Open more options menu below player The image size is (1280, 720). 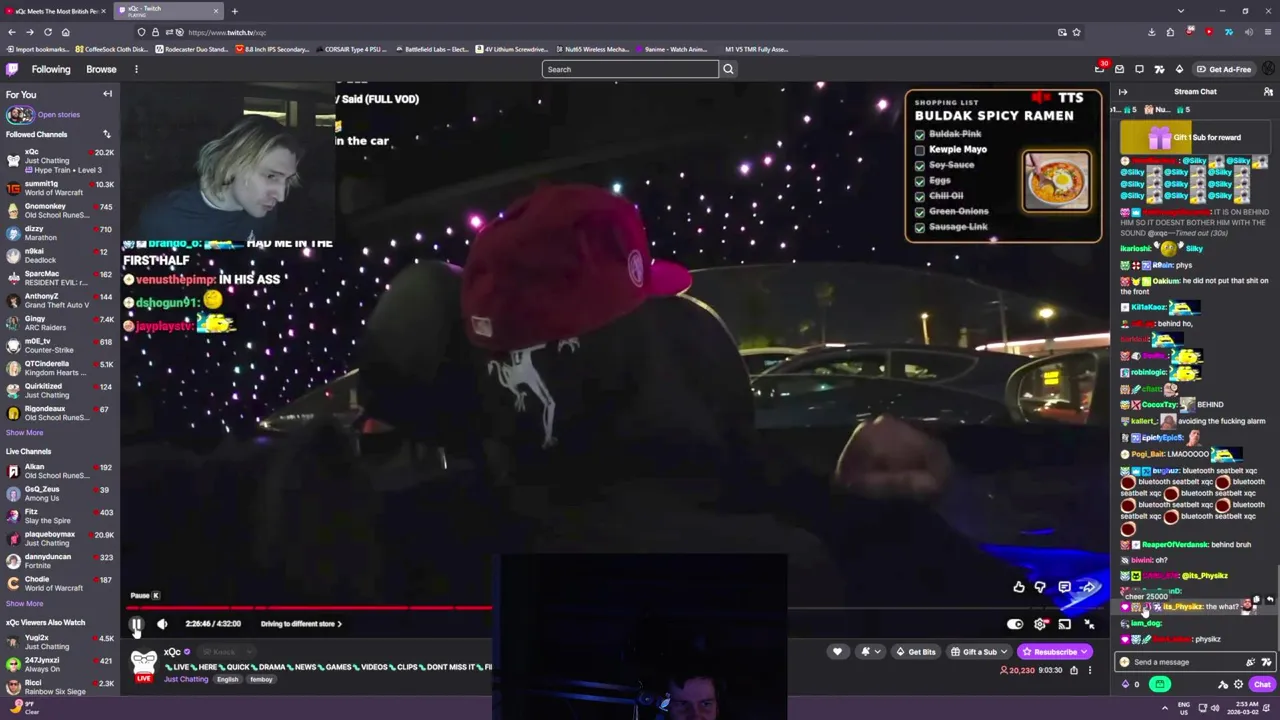coord(1090,670)
